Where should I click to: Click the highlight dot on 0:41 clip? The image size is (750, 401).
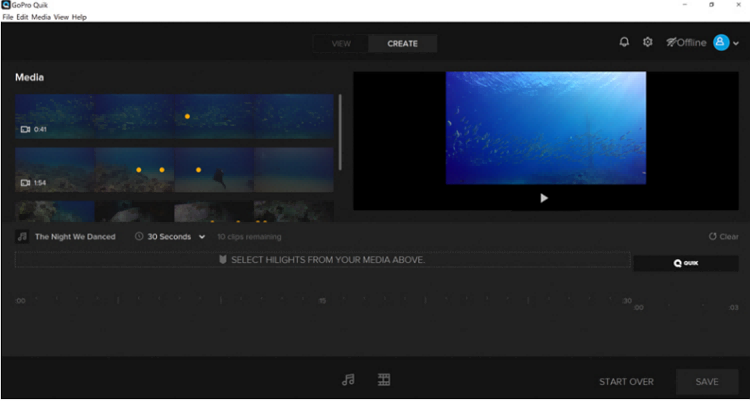click(x=188, y=116)
